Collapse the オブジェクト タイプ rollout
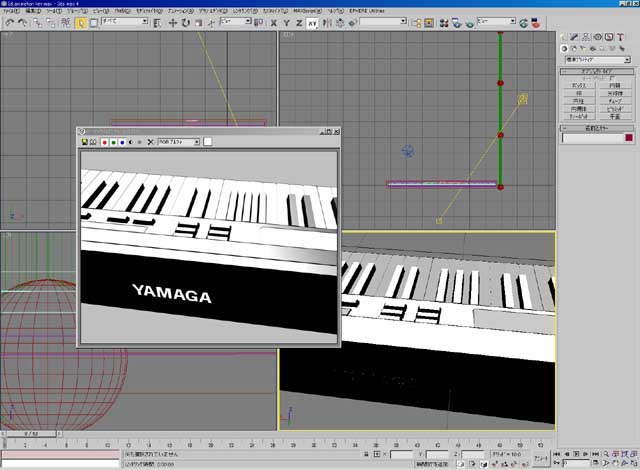The width and height of the screenshot is (640, 470). [597, 71]
